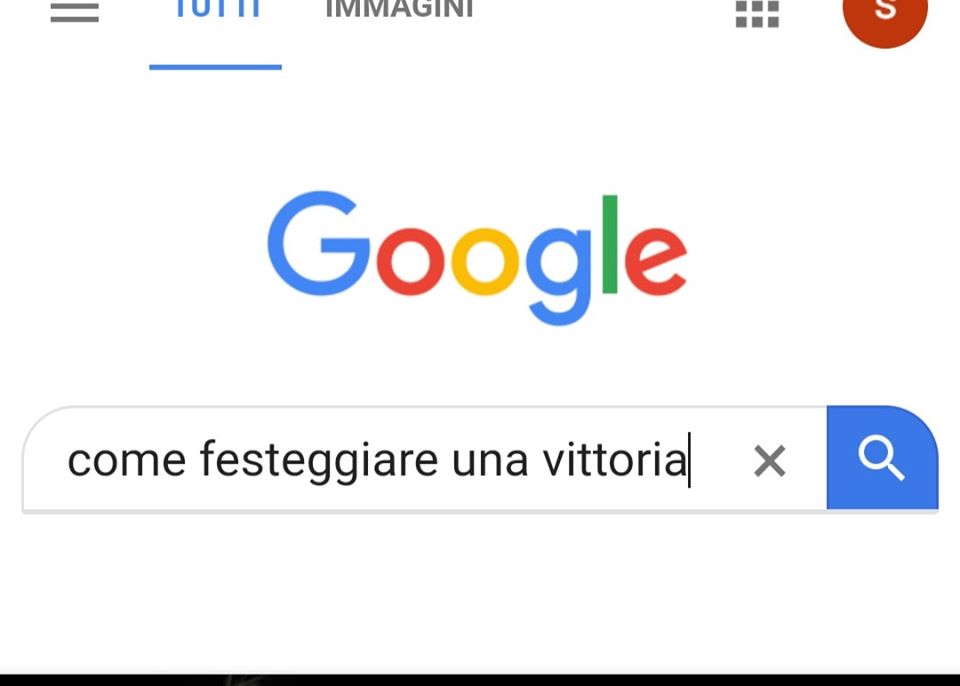960x686 pixels.
Task: Focus the search input field
Action: 424,458
